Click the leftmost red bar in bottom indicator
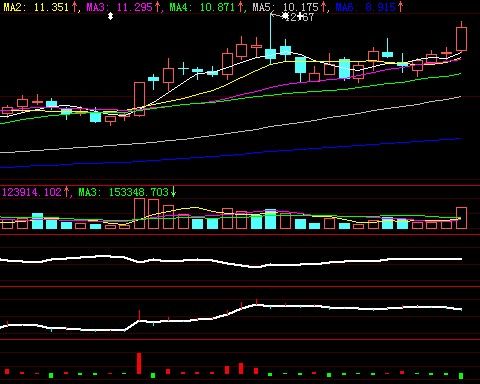The width and height of the screenshot is (480, 384). tap(7, 371)
